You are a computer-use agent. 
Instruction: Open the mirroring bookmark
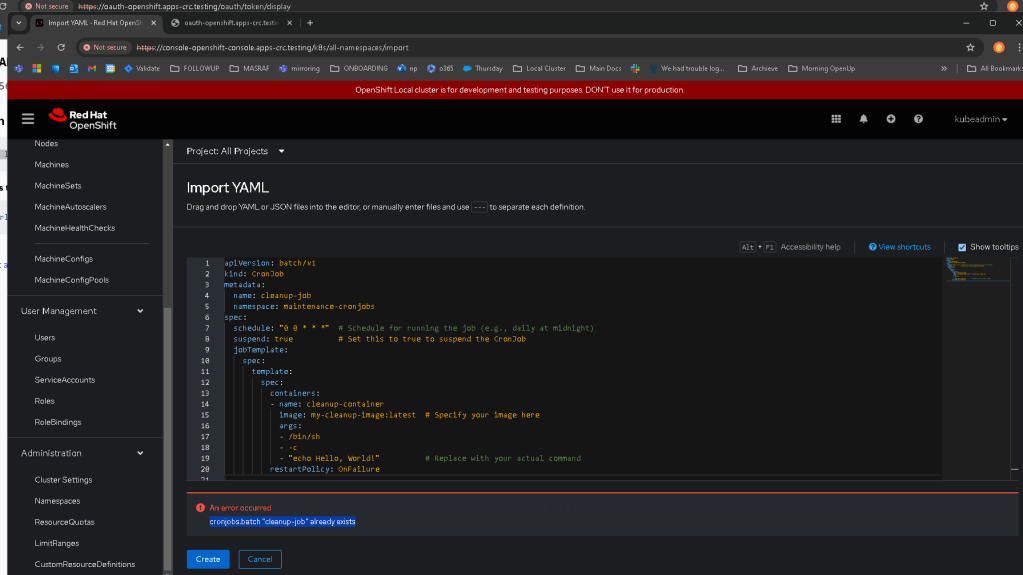click(x=299, y=69)
